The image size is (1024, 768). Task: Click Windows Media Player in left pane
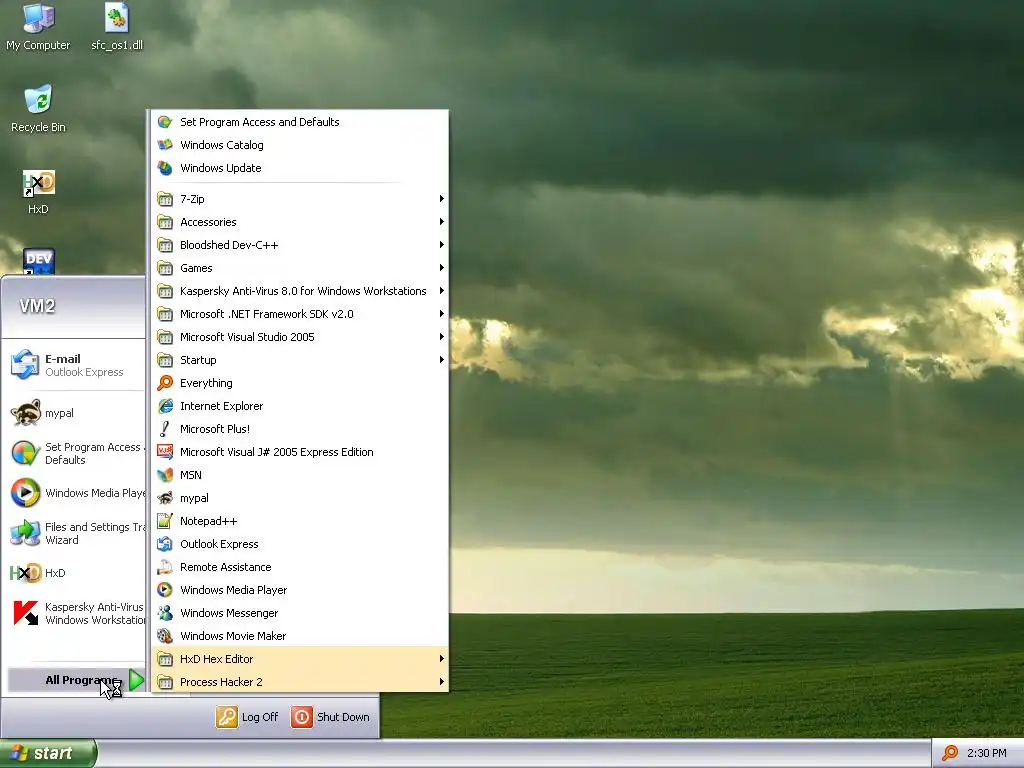(x=74, y=493)
